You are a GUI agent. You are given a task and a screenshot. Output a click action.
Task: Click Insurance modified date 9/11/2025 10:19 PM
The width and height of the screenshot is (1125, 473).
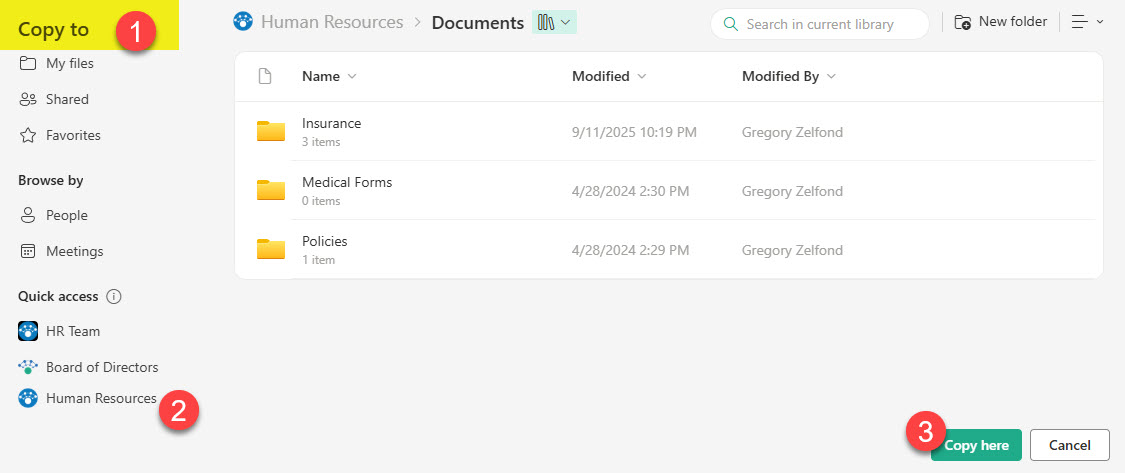point(634,133)
